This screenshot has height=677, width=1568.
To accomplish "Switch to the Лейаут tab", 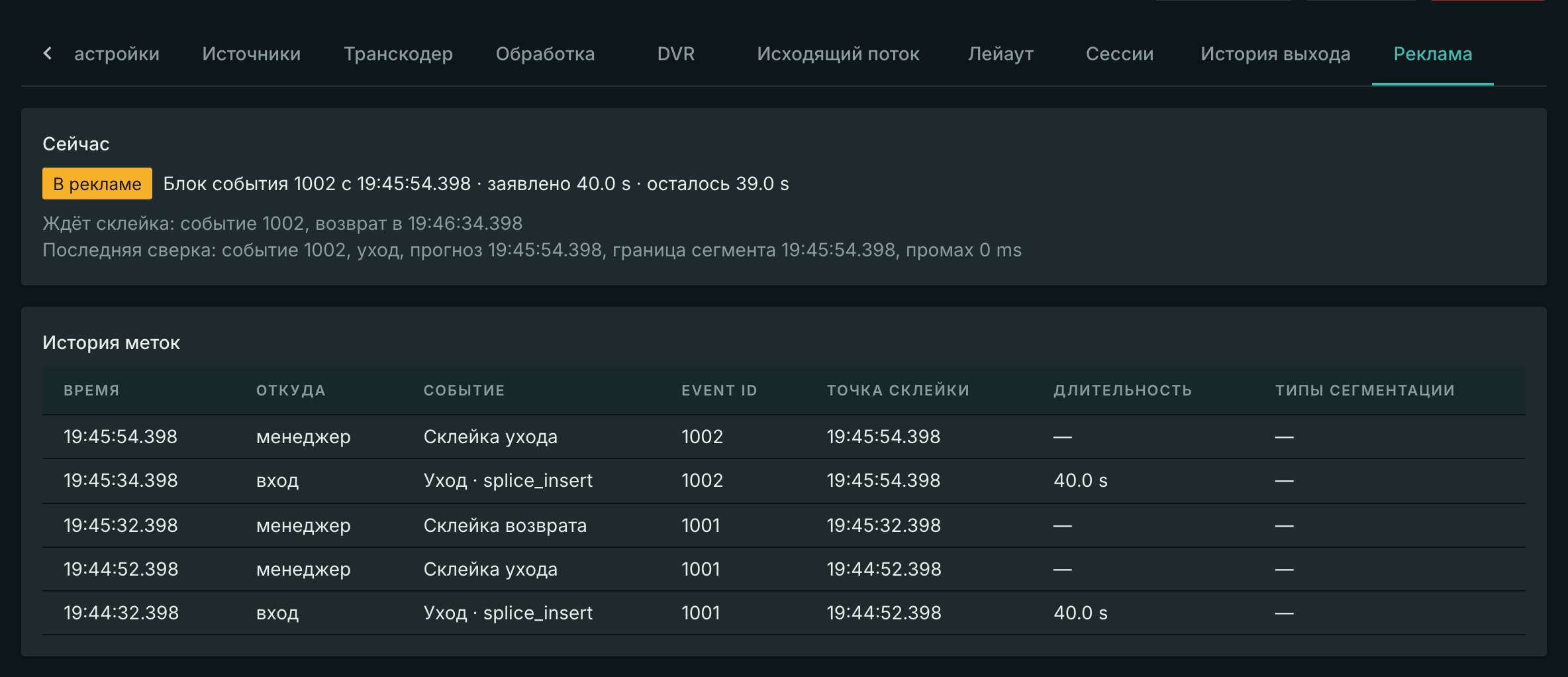I will coord(1001,54).
